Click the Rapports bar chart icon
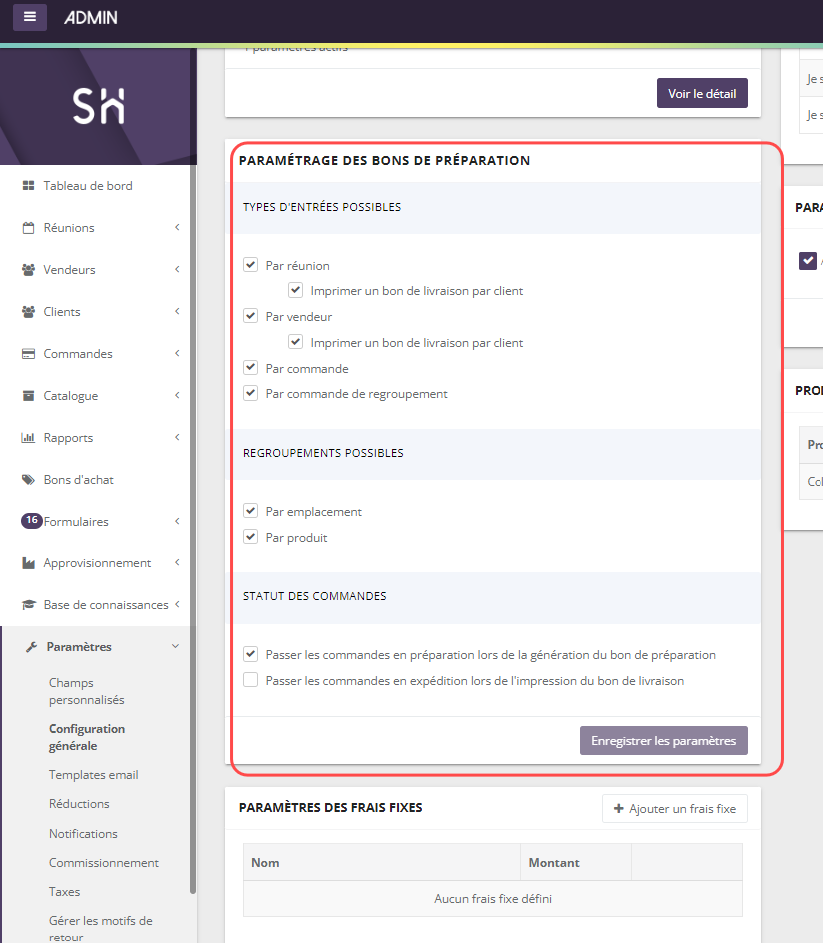 [x=28, y=438]
